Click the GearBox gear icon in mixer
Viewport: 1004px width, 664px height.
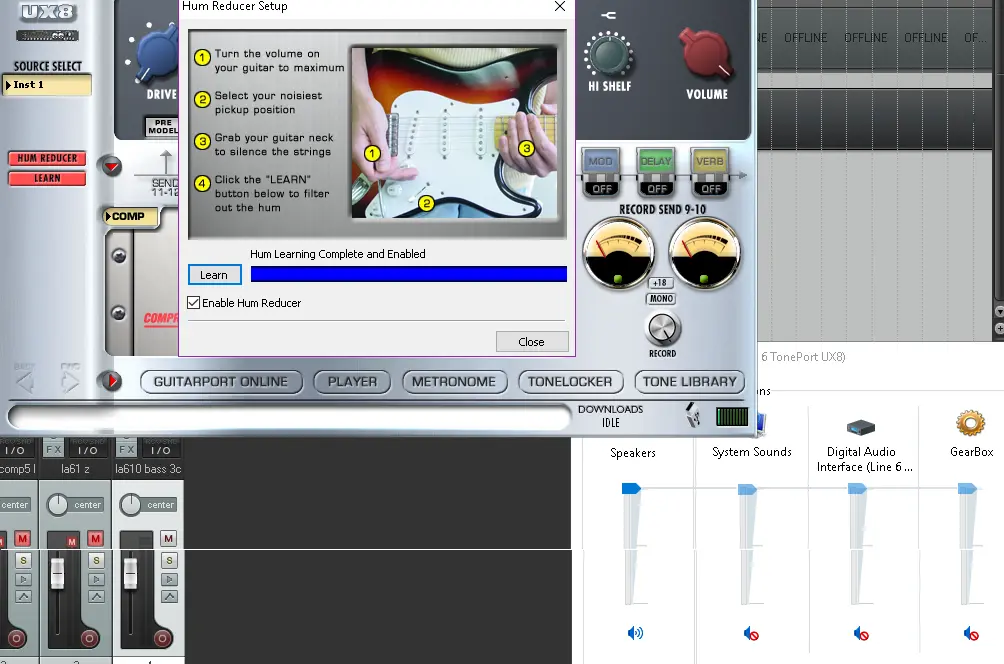[x=970, y=424]
